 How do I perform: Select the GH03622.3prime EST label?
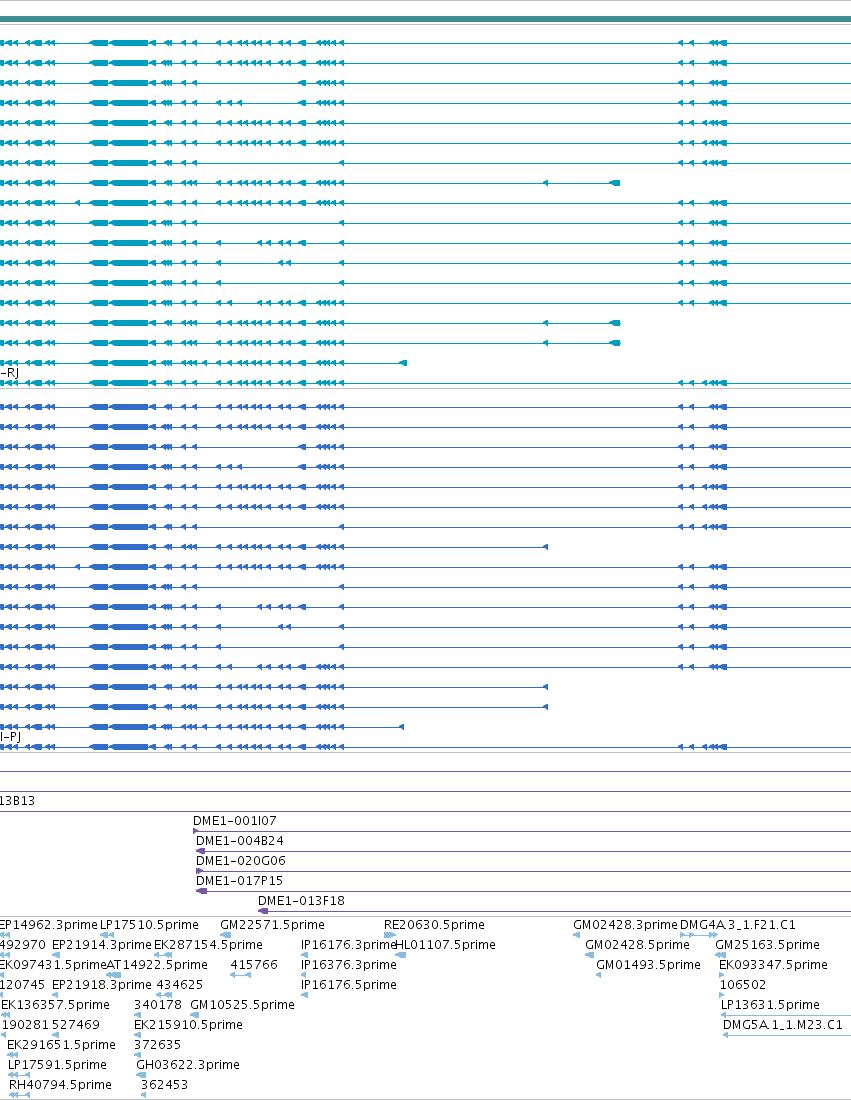[188, 1065]
